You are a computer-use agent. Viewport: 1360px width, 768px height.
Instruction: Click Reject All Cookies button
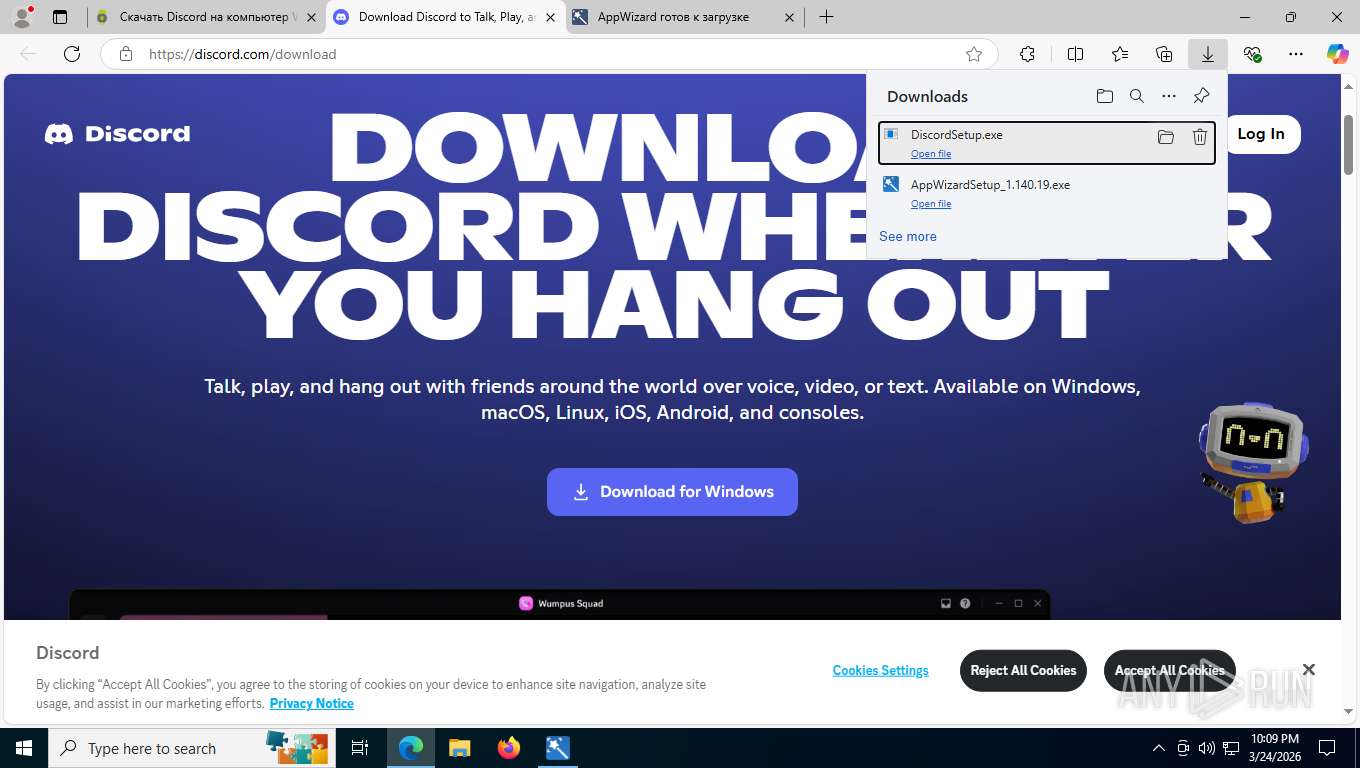tap(1023, 671)
